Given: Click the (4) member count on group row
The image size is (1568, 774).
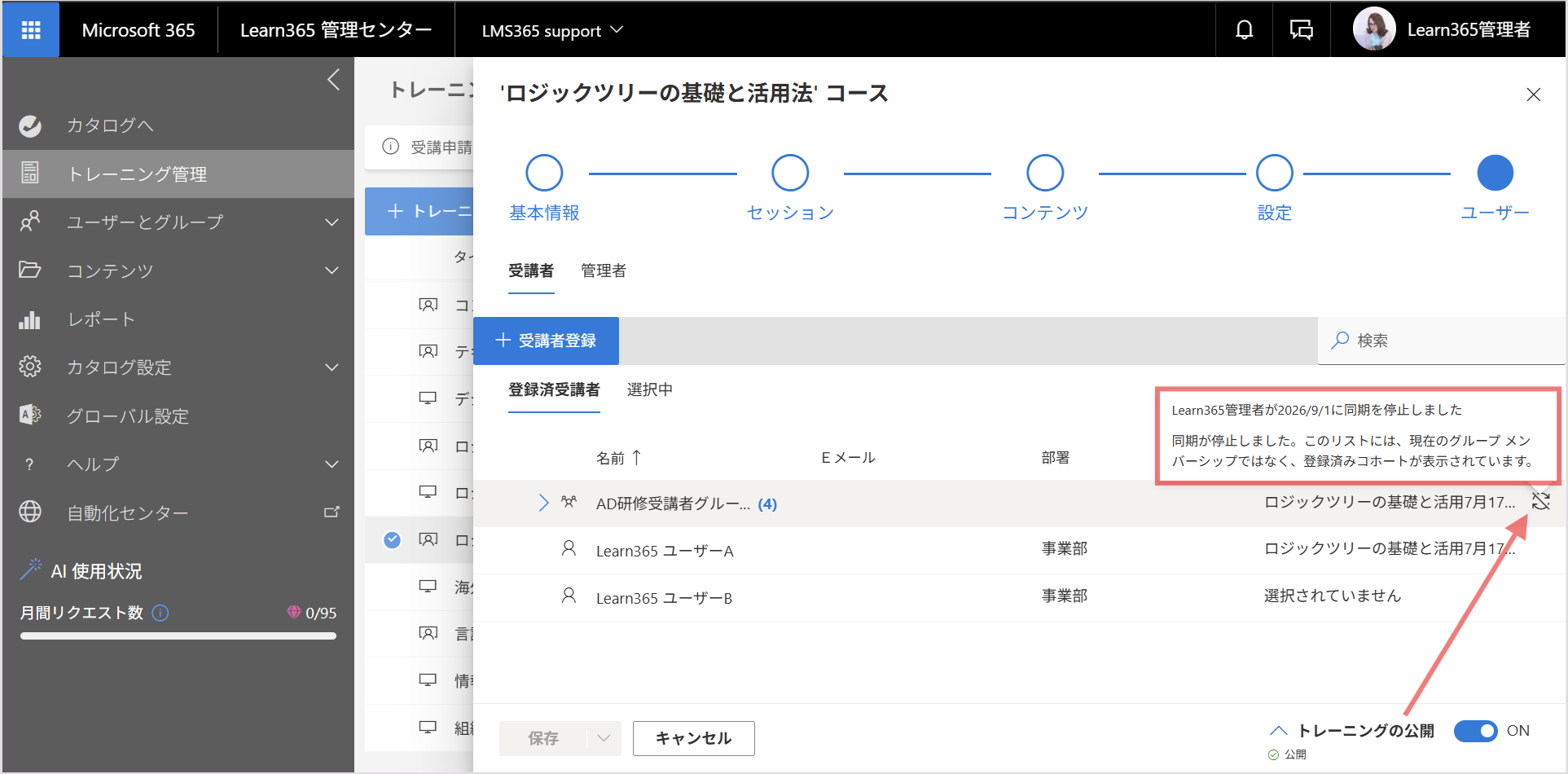Looking at the screenshot, I should [767, 504].
